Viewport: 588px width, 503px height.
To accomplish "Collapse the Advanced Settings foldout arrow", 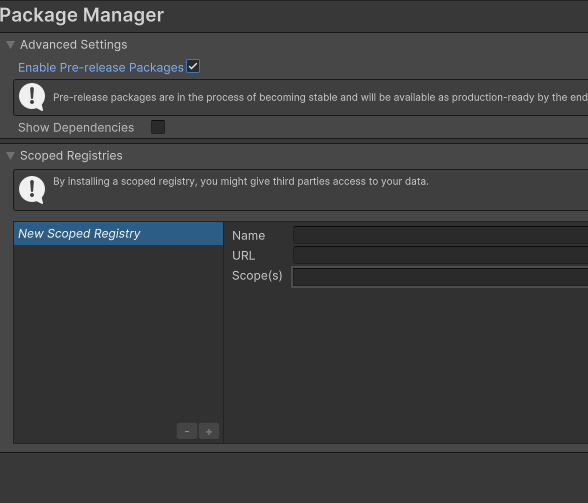I will pyautogui.click(x=10, y=45).
